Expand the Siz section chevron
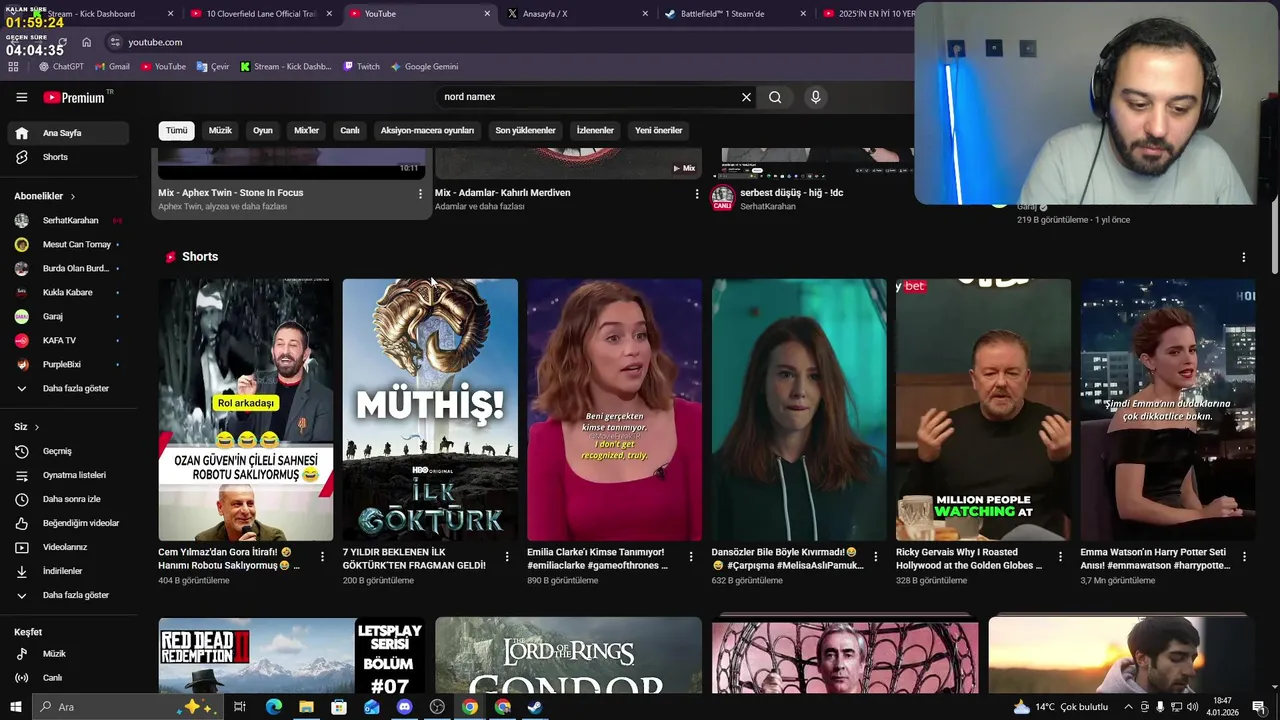Image resolution: width=1280 pixels, height=720 pixels. 37,427
